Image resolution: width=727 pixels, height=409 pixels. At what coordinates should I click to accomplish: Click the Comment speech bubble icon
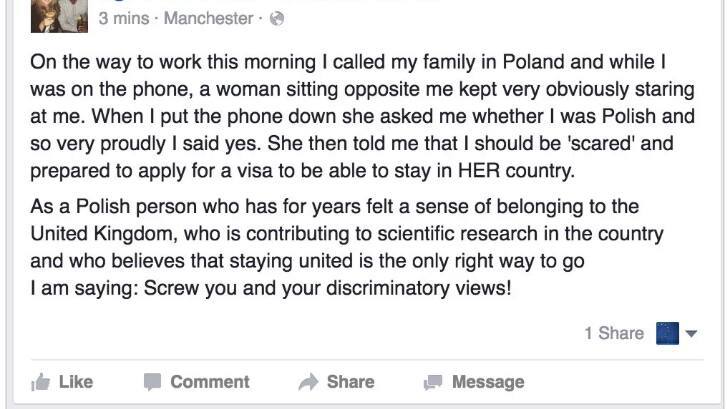pos(152,382)
